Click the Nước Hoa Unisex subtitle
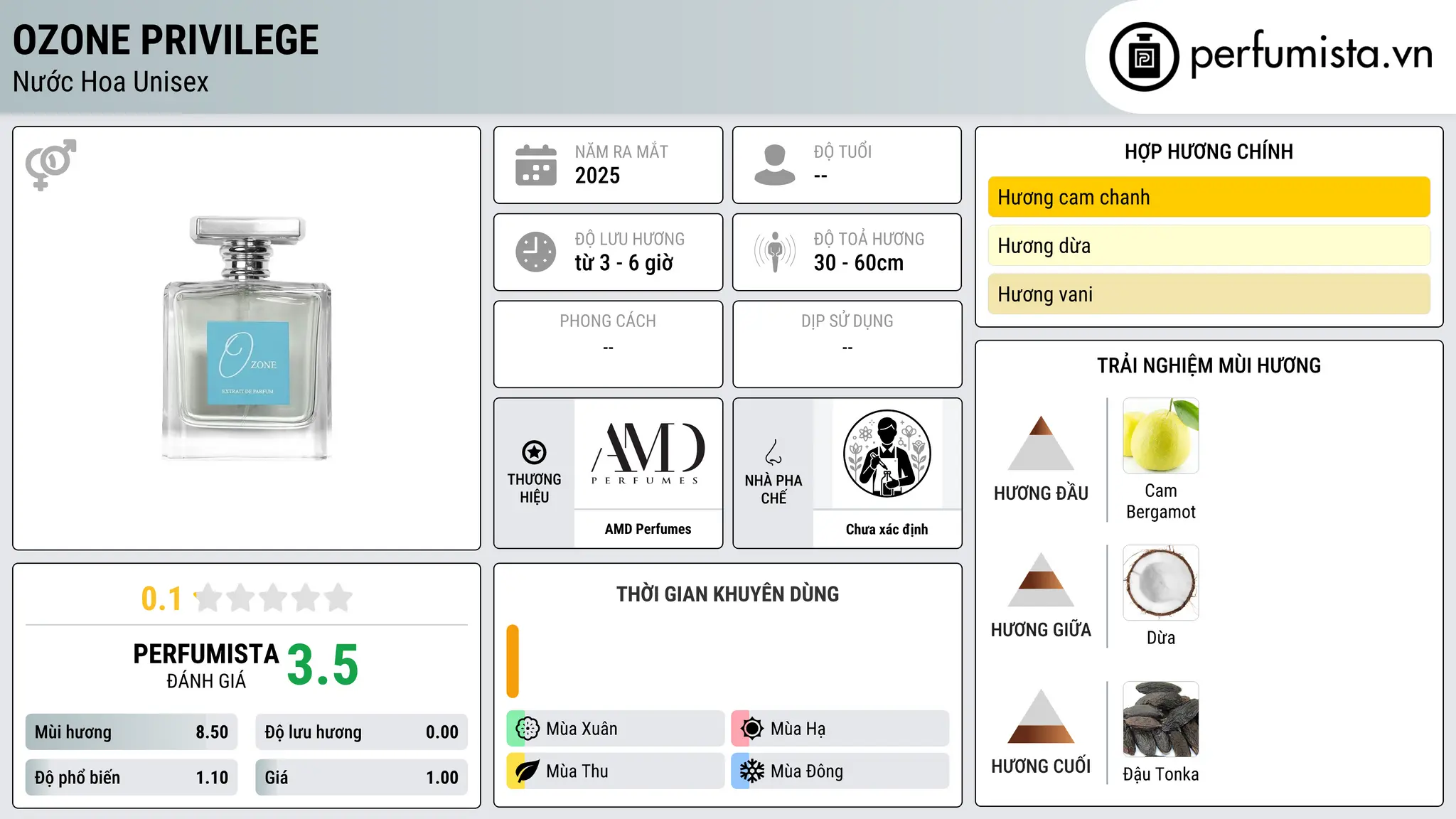1456x819 pixels. [x=111, y=82]
